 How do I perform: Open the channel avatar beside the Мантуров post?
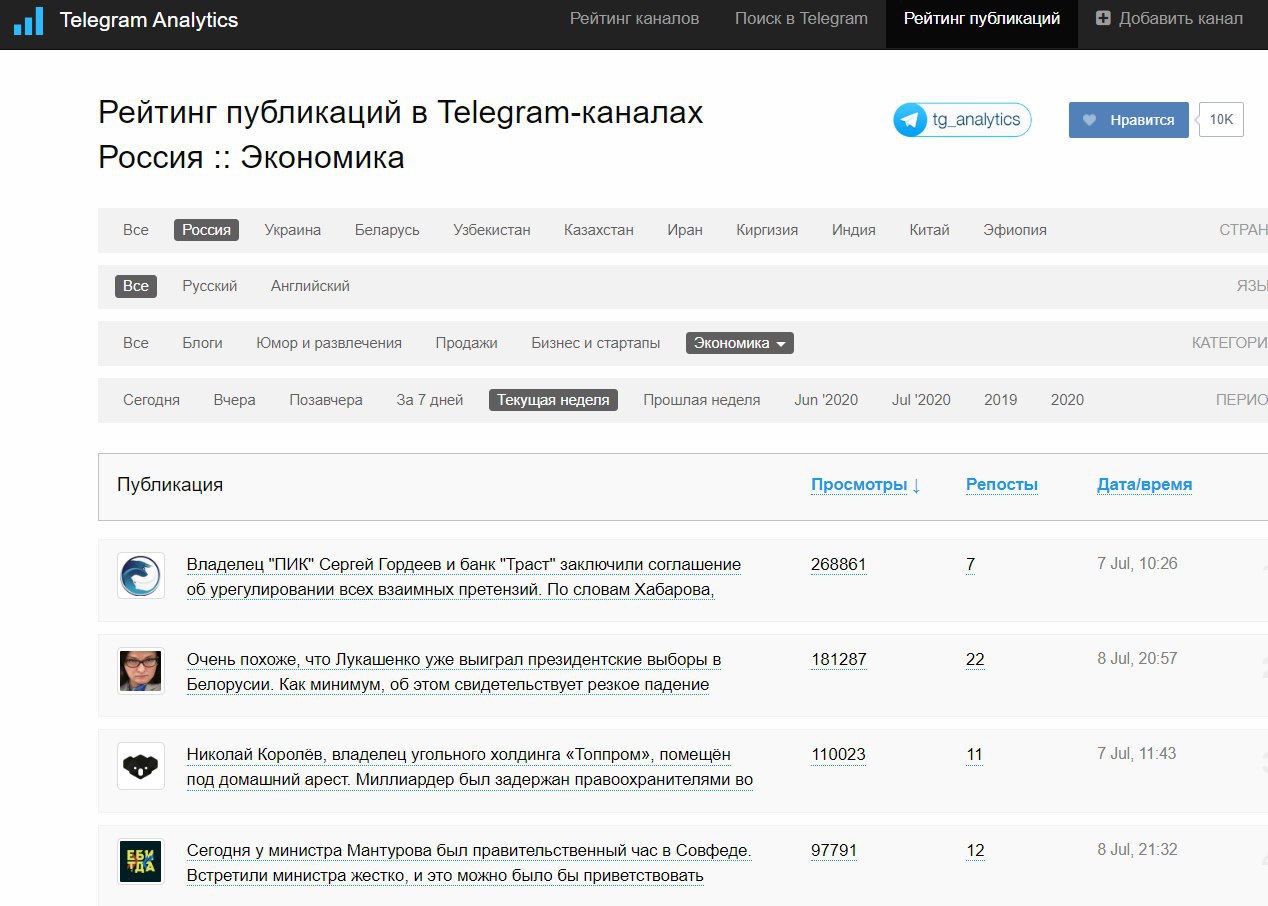coord(141,861)
